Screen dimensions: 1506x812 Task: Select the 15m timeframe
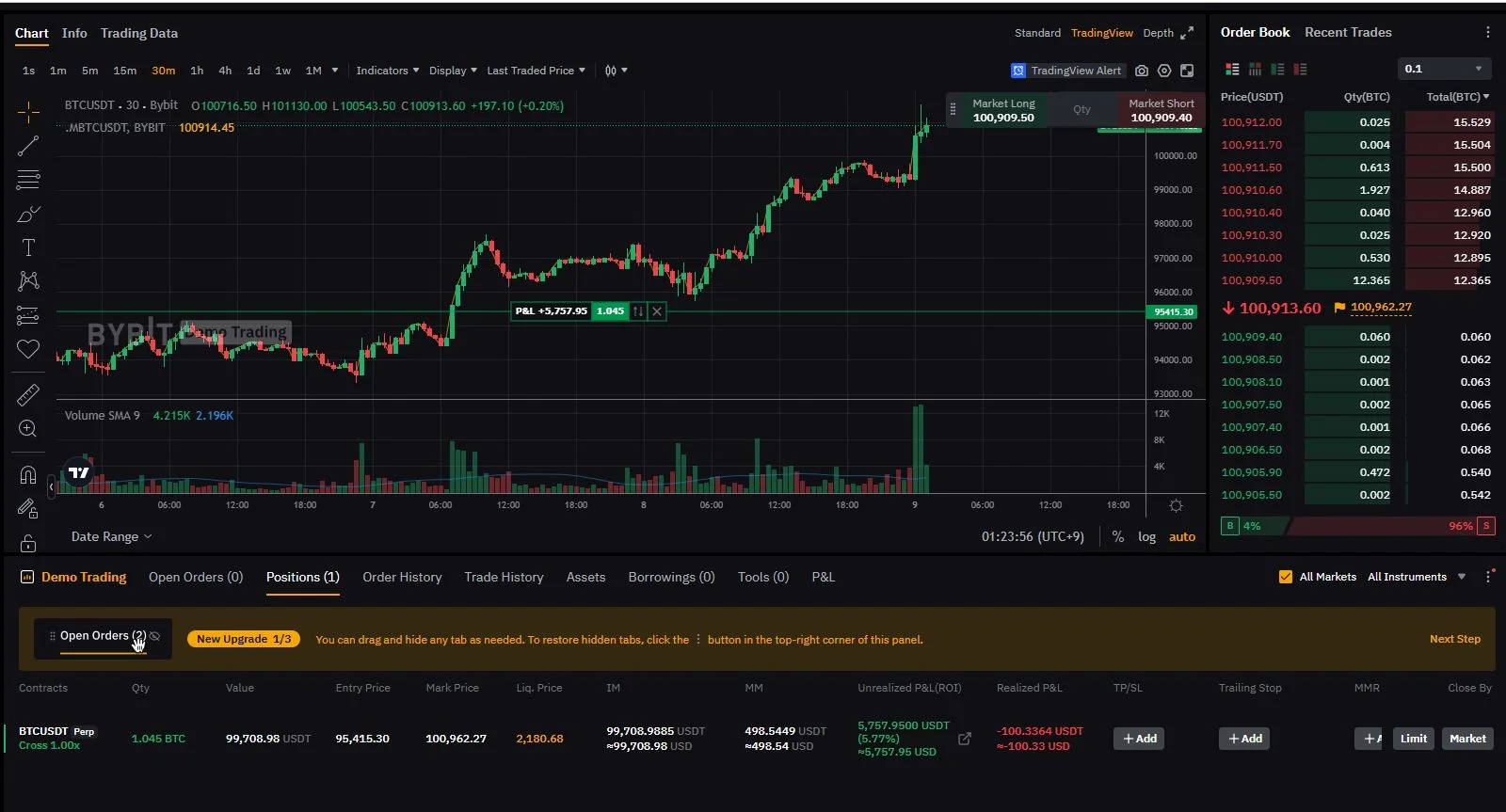pos(124,71)
